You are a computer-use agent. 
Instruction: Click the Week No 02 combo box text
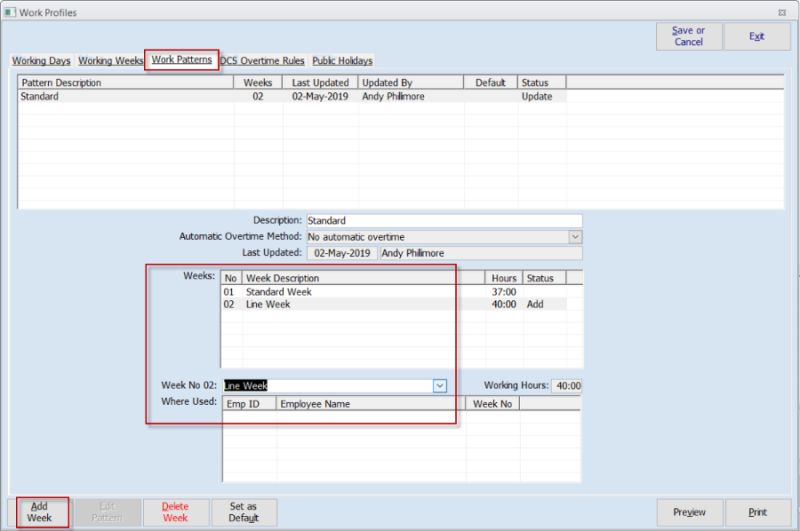click(x=328, y=386)
